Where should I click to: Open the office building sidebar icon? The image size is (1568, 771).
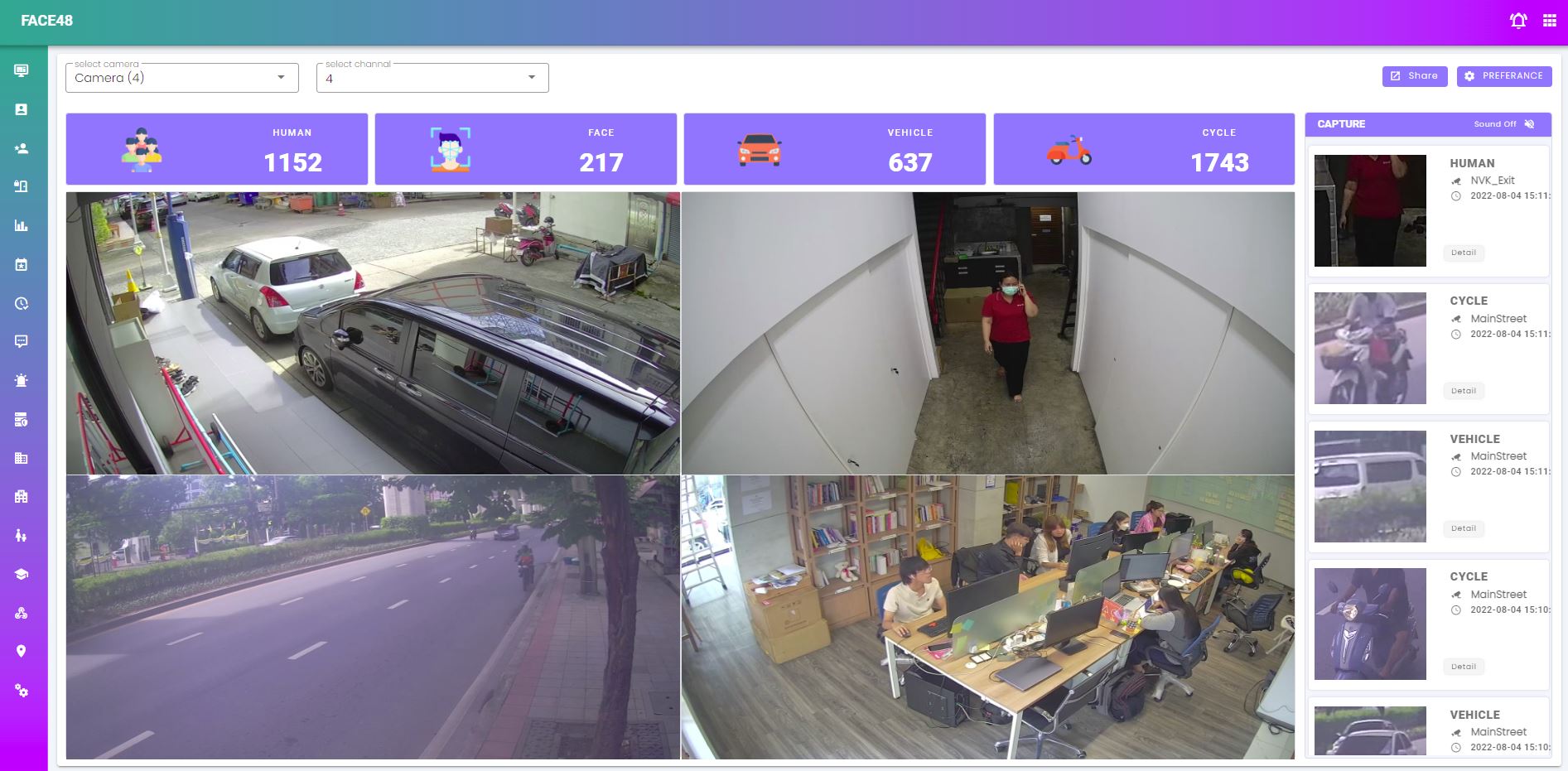[22, 458]
